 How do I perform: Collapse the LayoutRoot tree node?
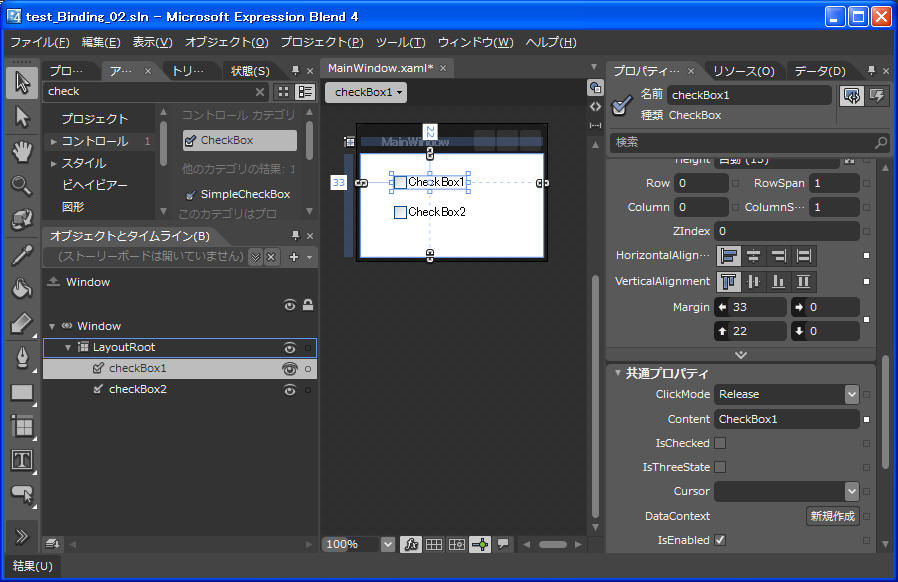click(x=68, y=348)
